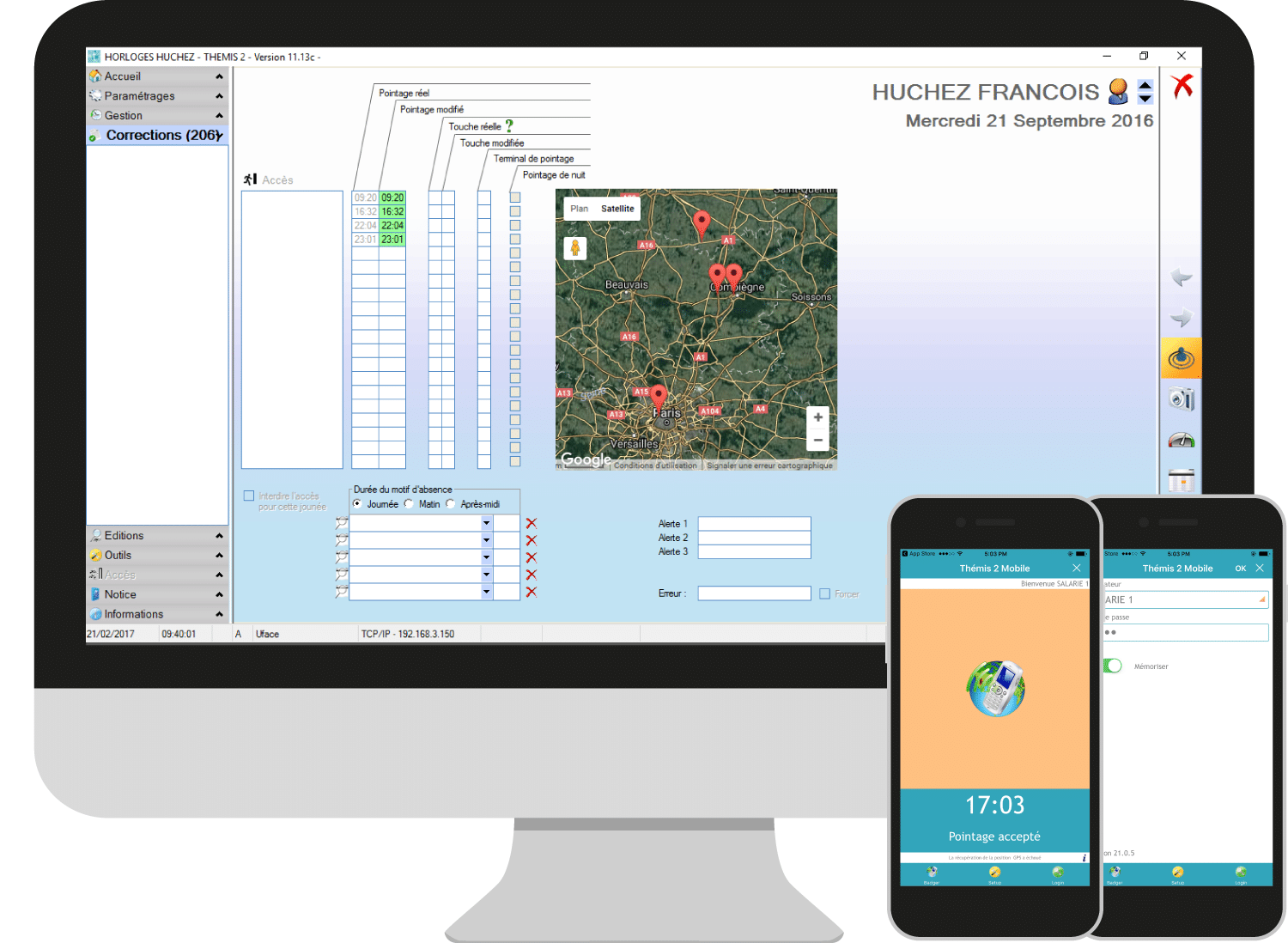Viewport: 1288px width, 943px height.
Task: Tap Setup icon on right phone
Action: [x=1177, y=873]
